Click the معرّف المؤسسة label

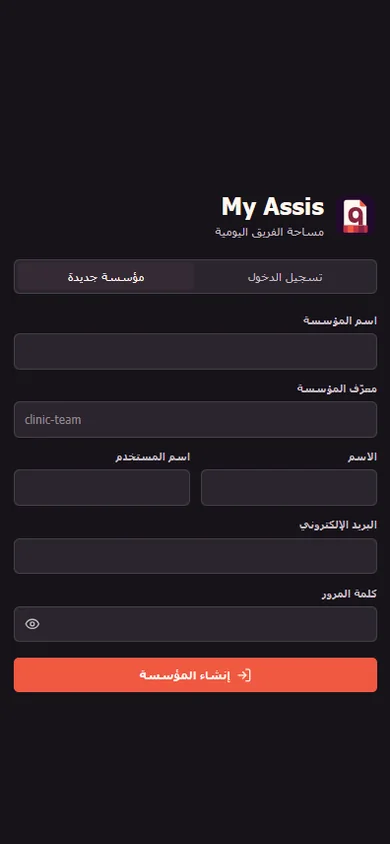click(x=337, y=389)
